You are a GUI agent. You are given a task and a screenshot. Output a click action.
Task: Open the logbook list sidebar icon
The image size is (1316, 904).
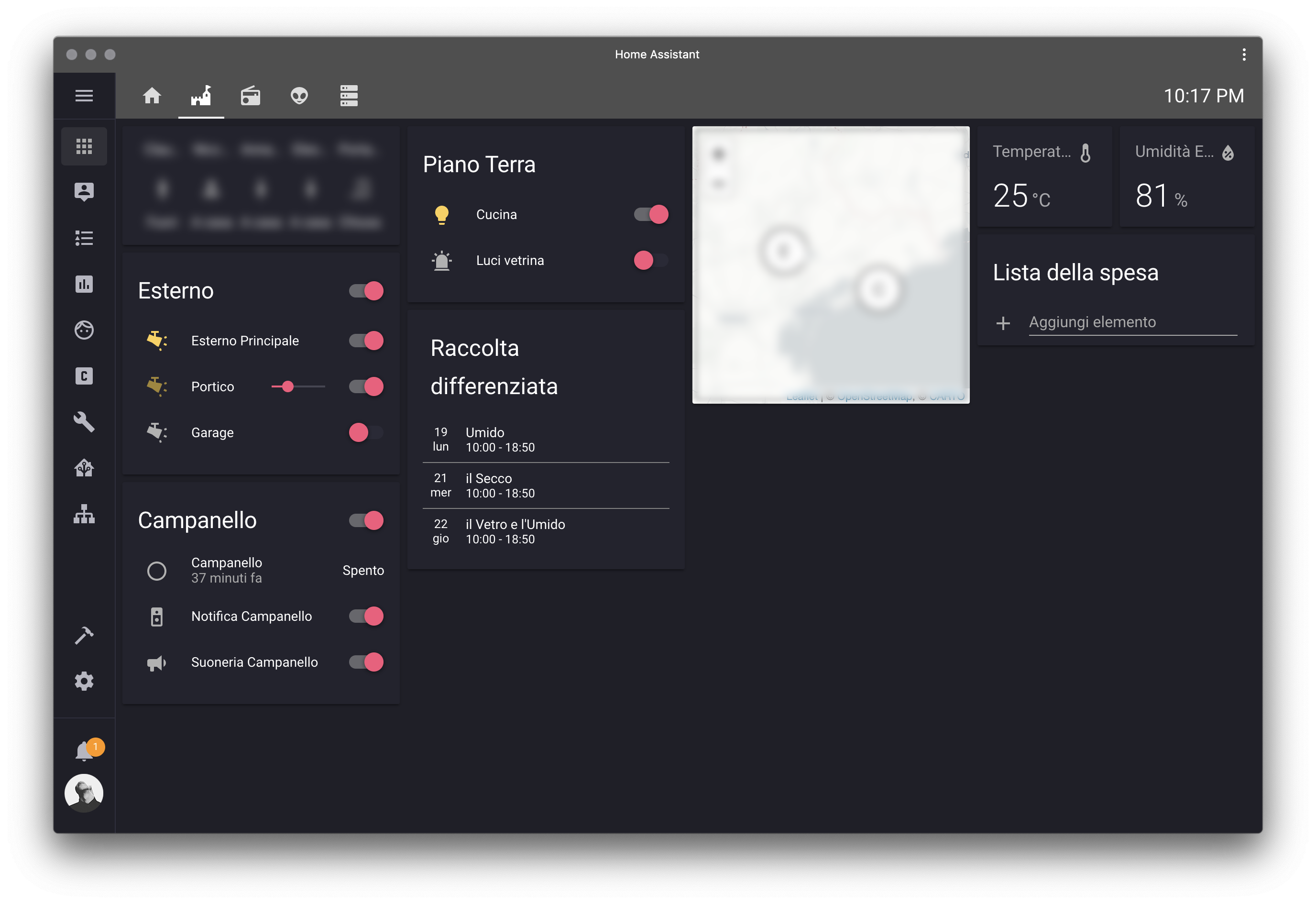coord(84,238)
